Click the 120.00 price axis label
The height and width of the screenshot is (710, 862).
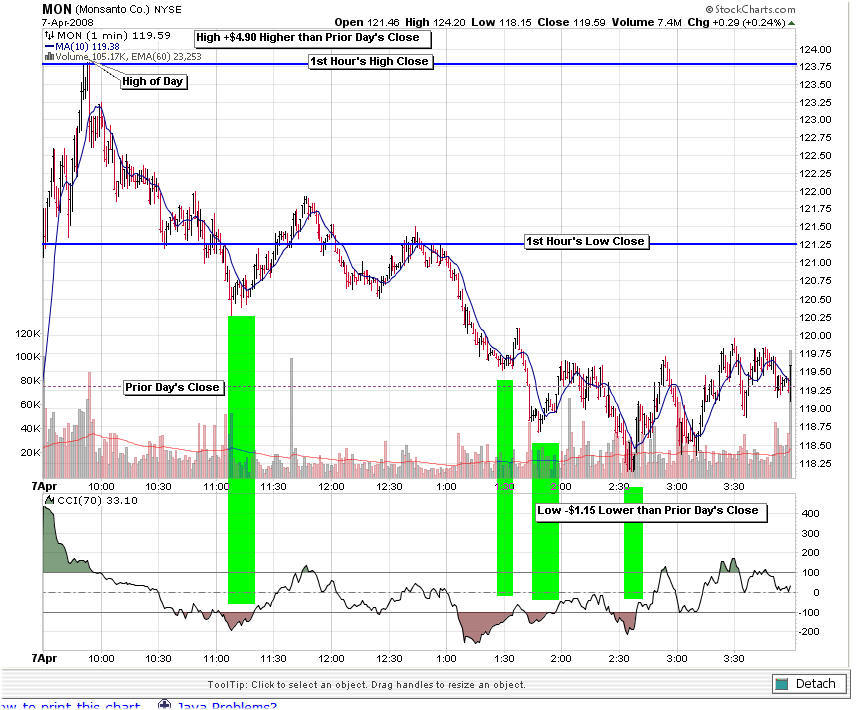tap(815, 336)
